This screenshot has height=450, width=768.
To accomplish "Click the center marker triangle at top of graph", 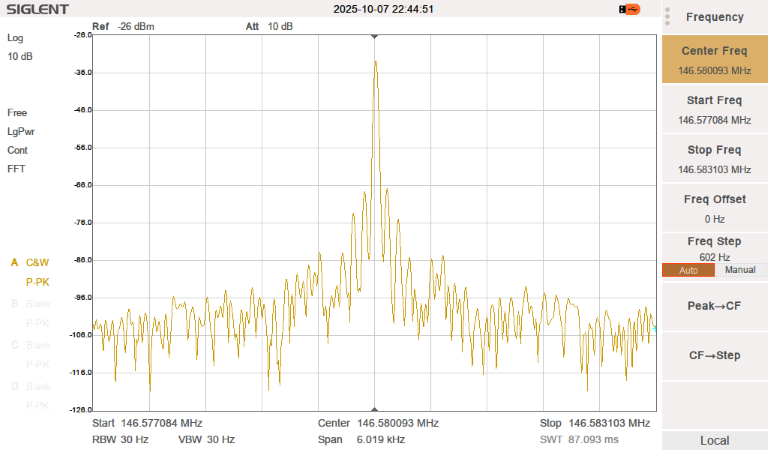I will click(x=374, y=37).
